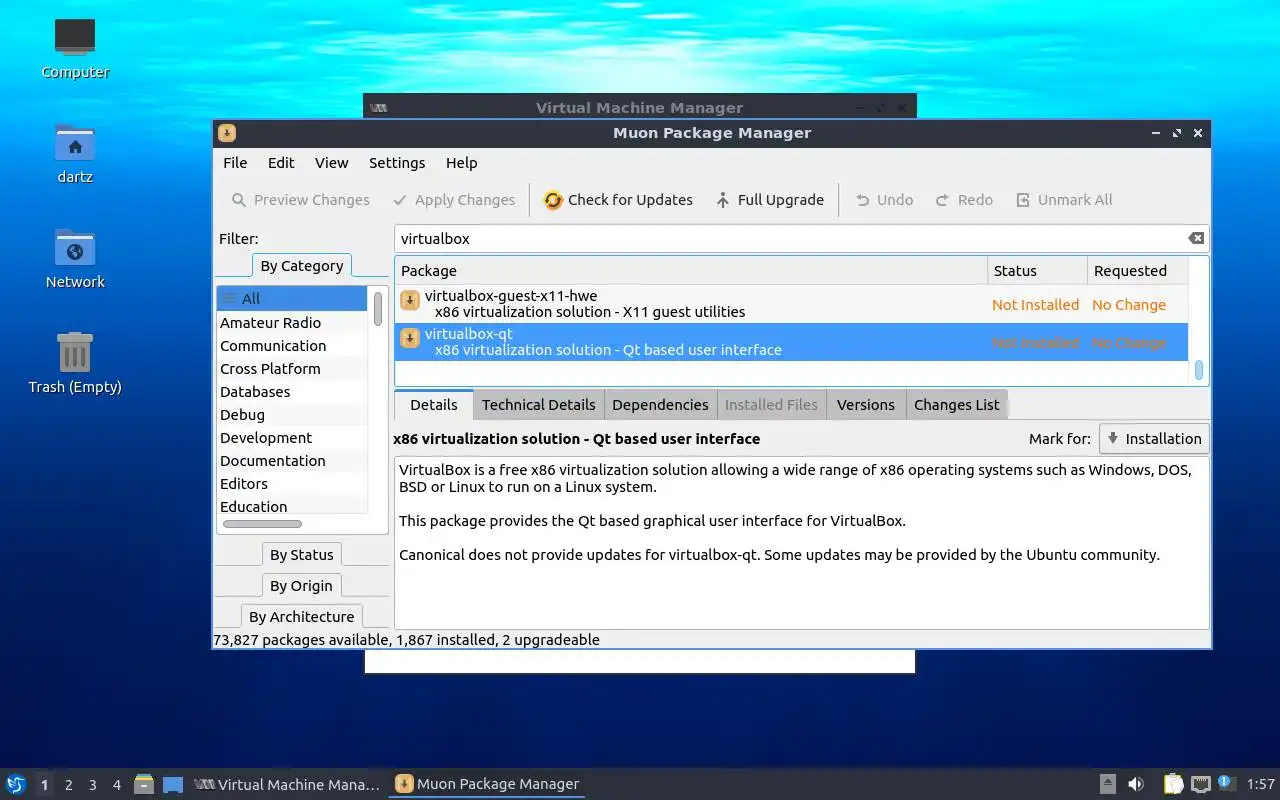Image resolution: width=1280 pixels, height=800 pixels.
Task: Click Preview Changes toolbar button
Action: (x=300, y=200)
